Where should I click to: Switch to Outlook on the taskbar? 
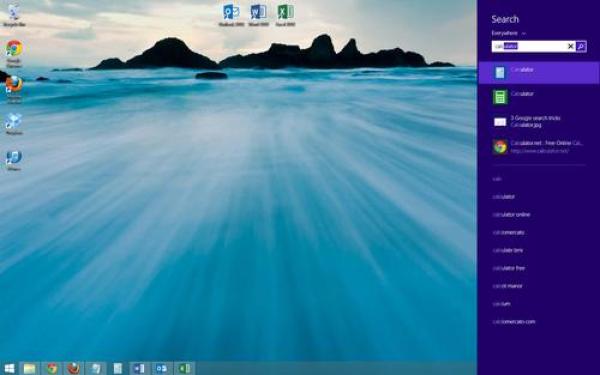click(161, 368)
